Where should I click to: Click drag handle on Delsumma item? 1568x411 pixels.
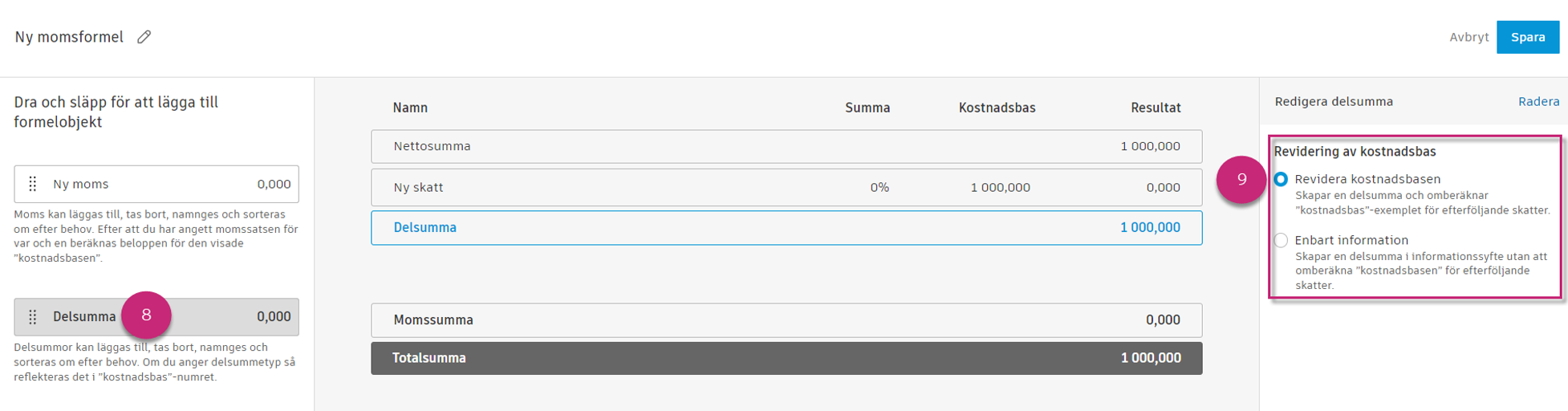tap(33, 317)
